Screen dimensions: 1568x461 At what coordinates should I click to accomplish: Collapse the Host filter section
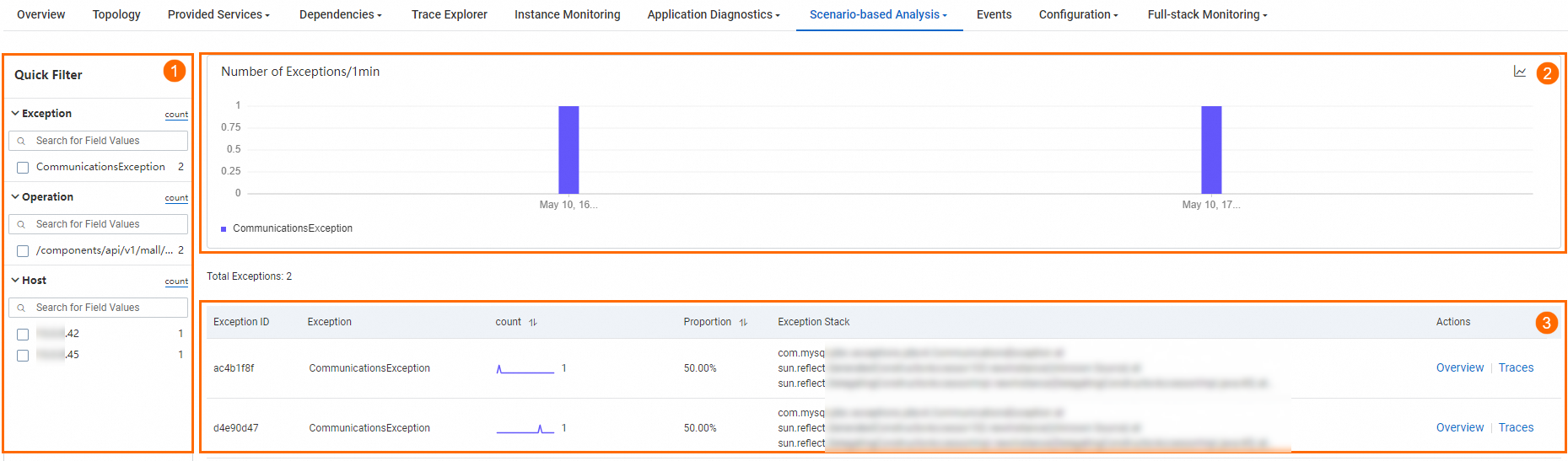tap(15, 280)
